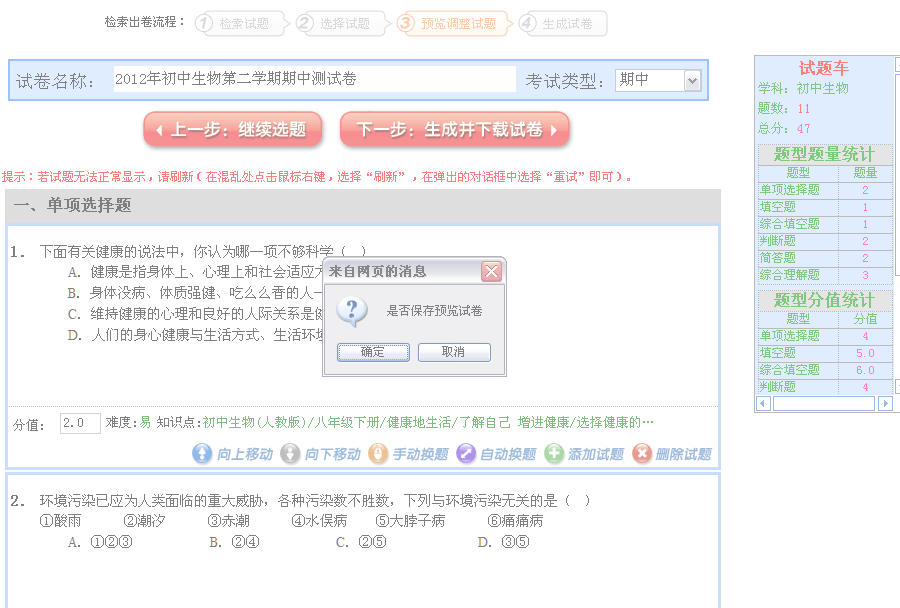Click the 学科 初中生物 text
This screenshot has height=608, width=900.
(803, 88)
